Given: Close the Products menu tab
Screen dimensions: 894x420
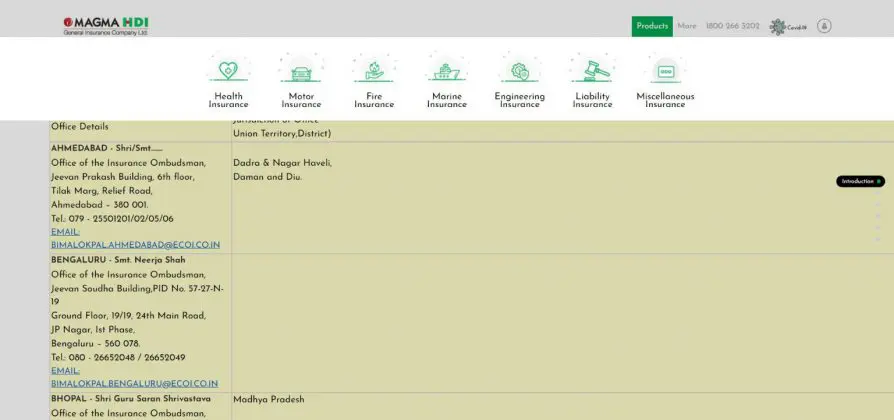Looking at the screenshot, I should click(652, 26).
